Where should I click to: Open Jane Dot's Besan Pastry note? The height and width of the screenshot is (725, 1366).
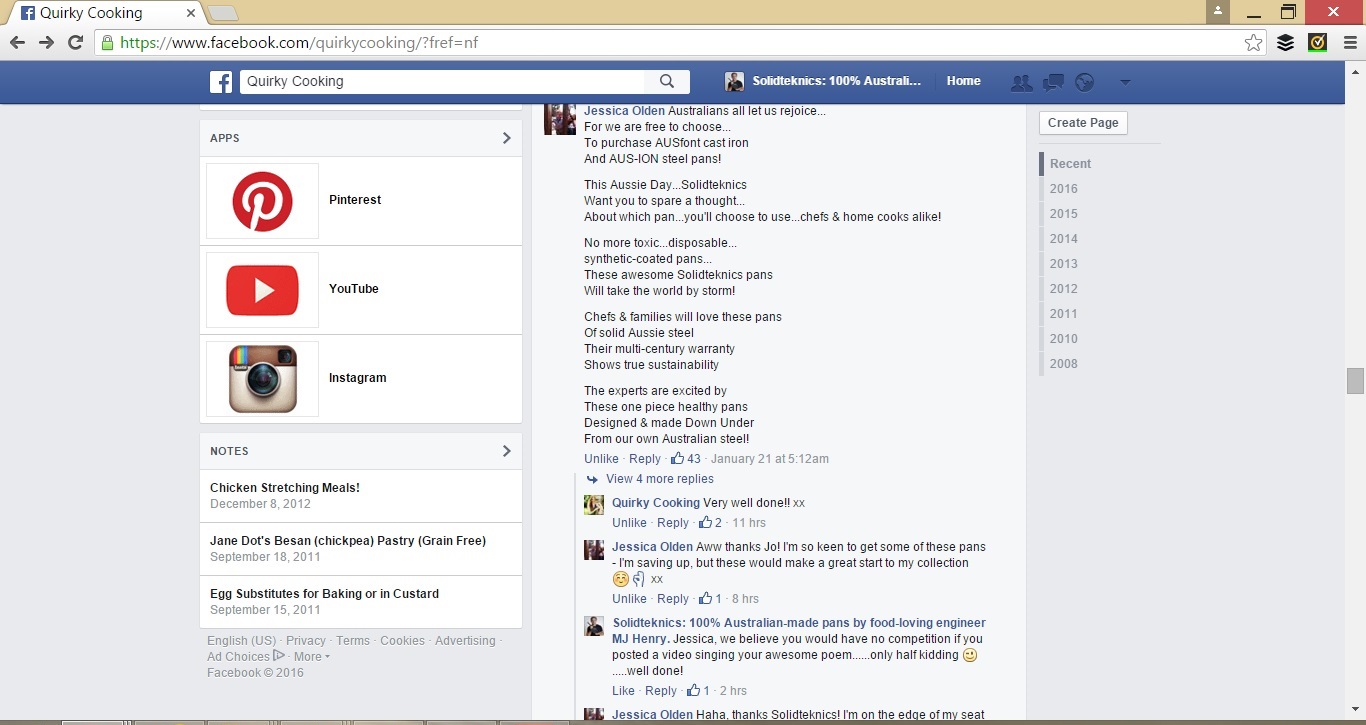click(x=348, y=541)
